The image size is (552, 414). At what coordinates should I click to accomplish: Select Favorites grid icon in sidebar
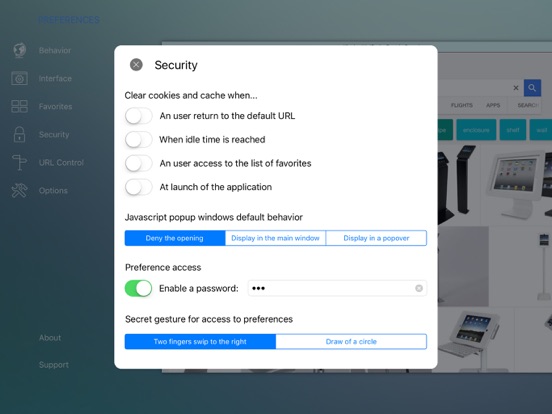pos(19,106)
